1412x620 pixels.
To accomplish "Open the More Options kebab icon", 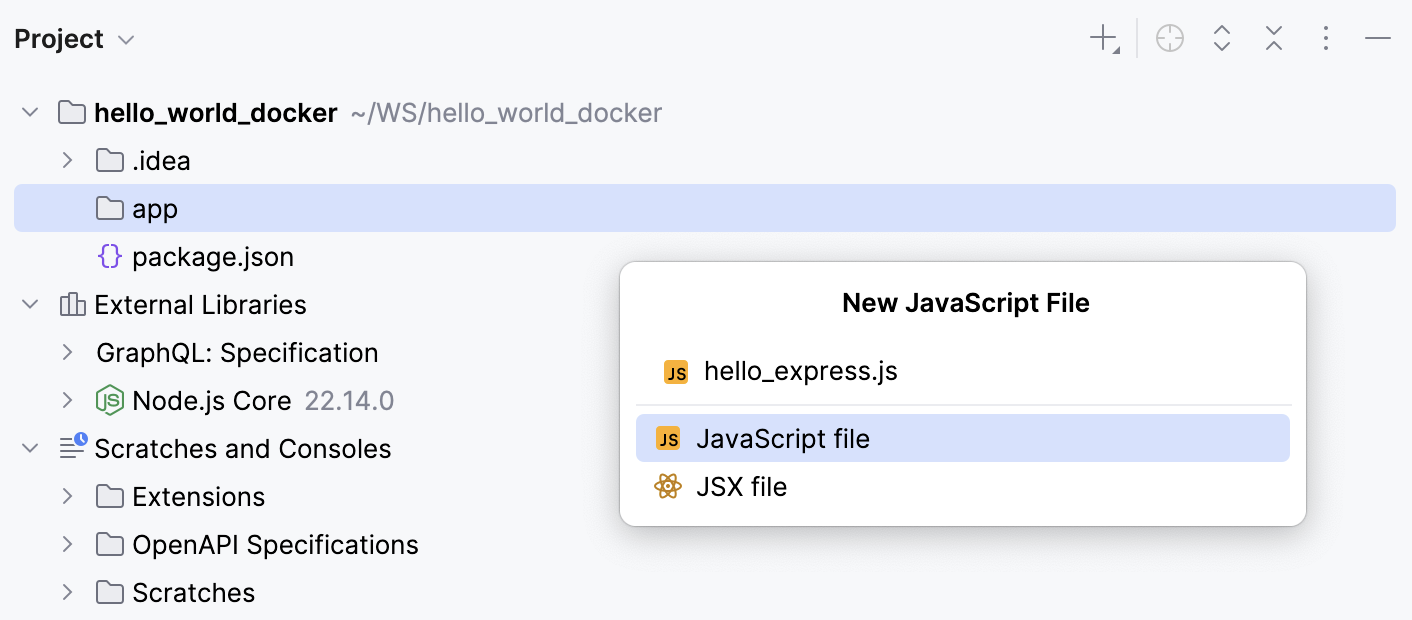I will 1326,38.
